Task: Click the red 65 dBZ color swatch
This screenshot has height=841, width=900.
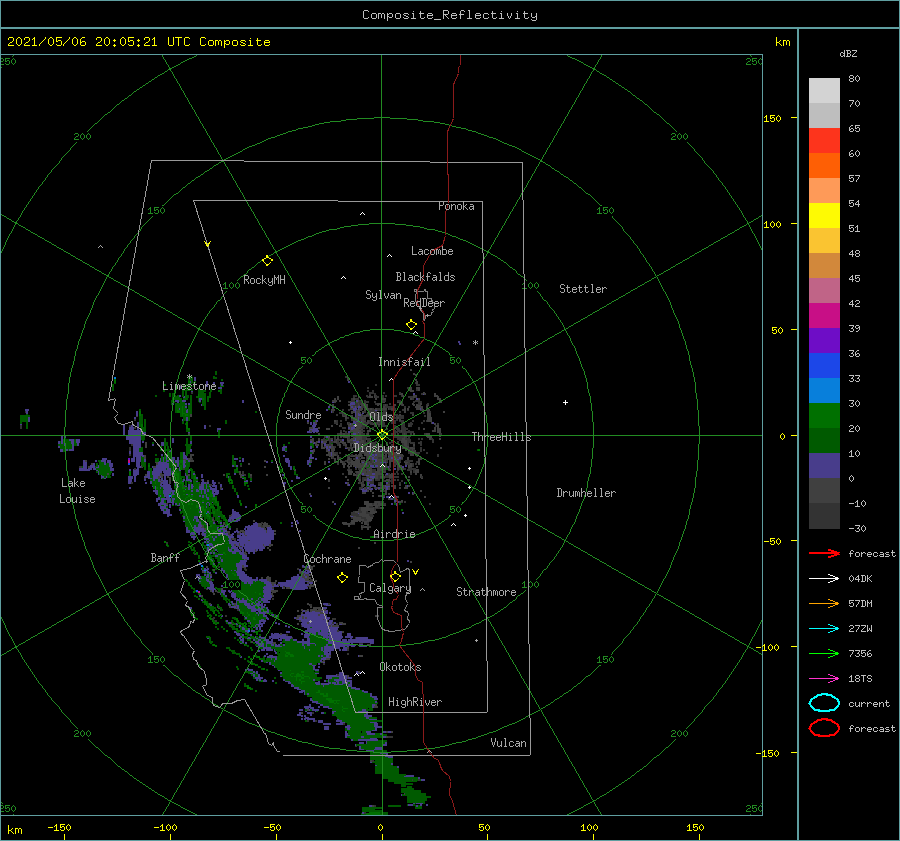Action: (x=824, y=140)
